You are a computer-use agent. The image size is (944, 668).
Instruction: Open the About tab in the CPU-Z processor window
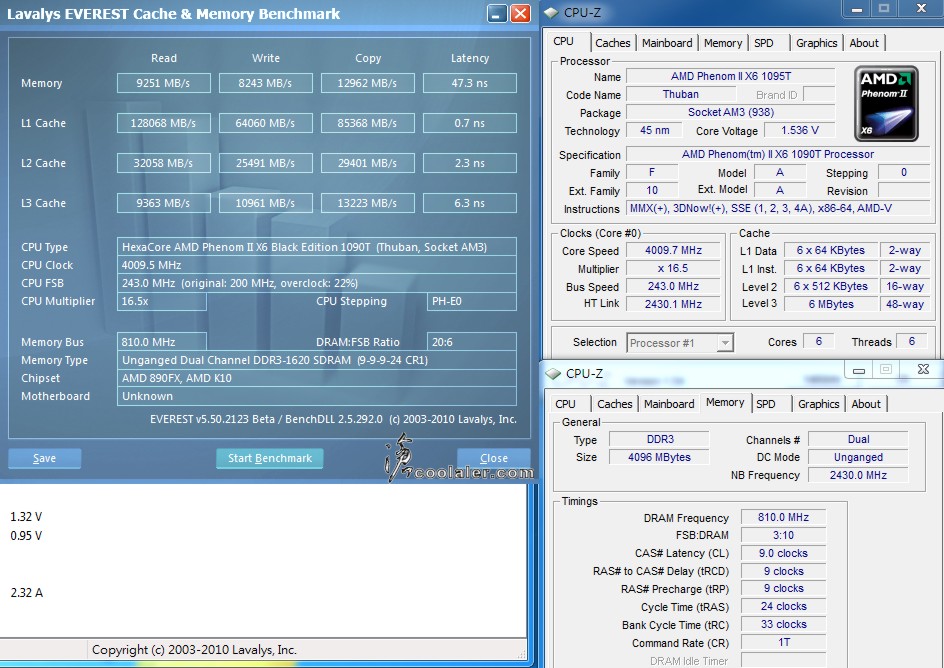864,43
